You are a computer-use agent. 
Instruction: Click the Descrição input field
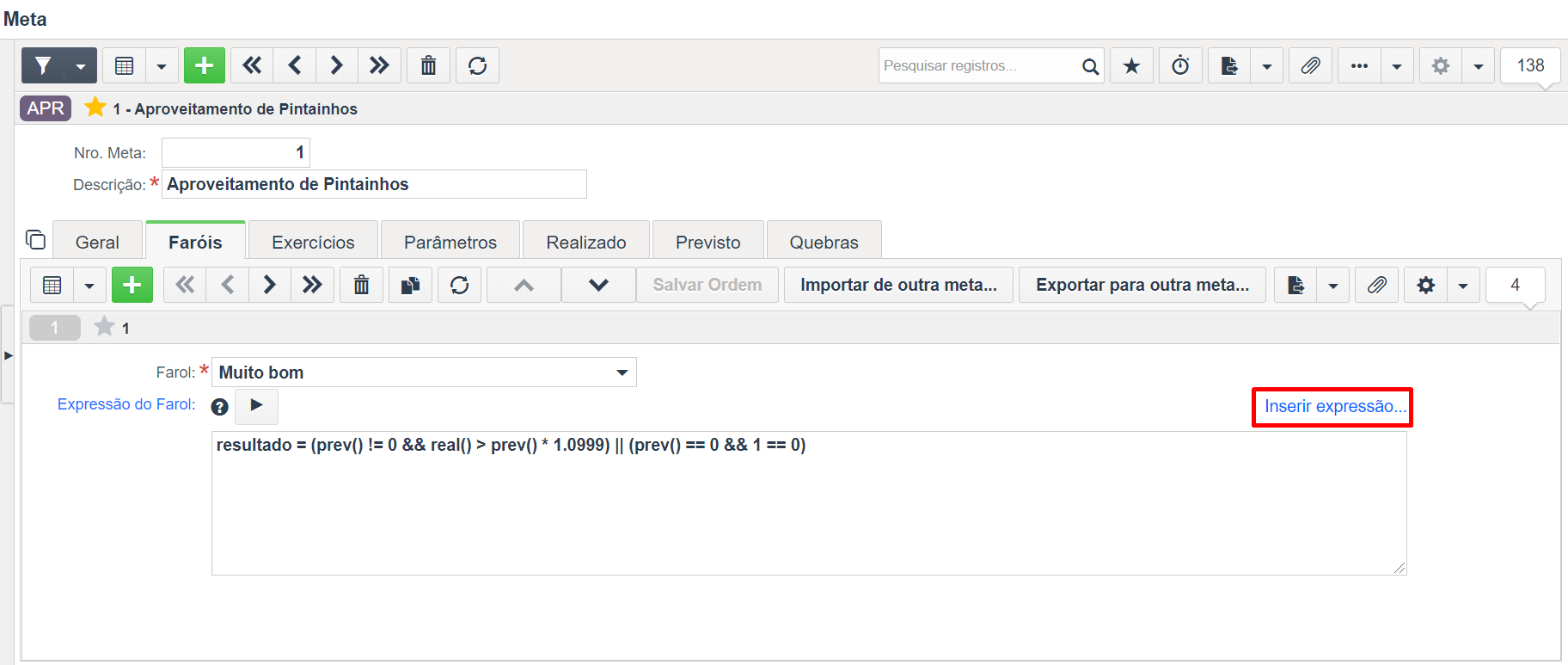374,184
